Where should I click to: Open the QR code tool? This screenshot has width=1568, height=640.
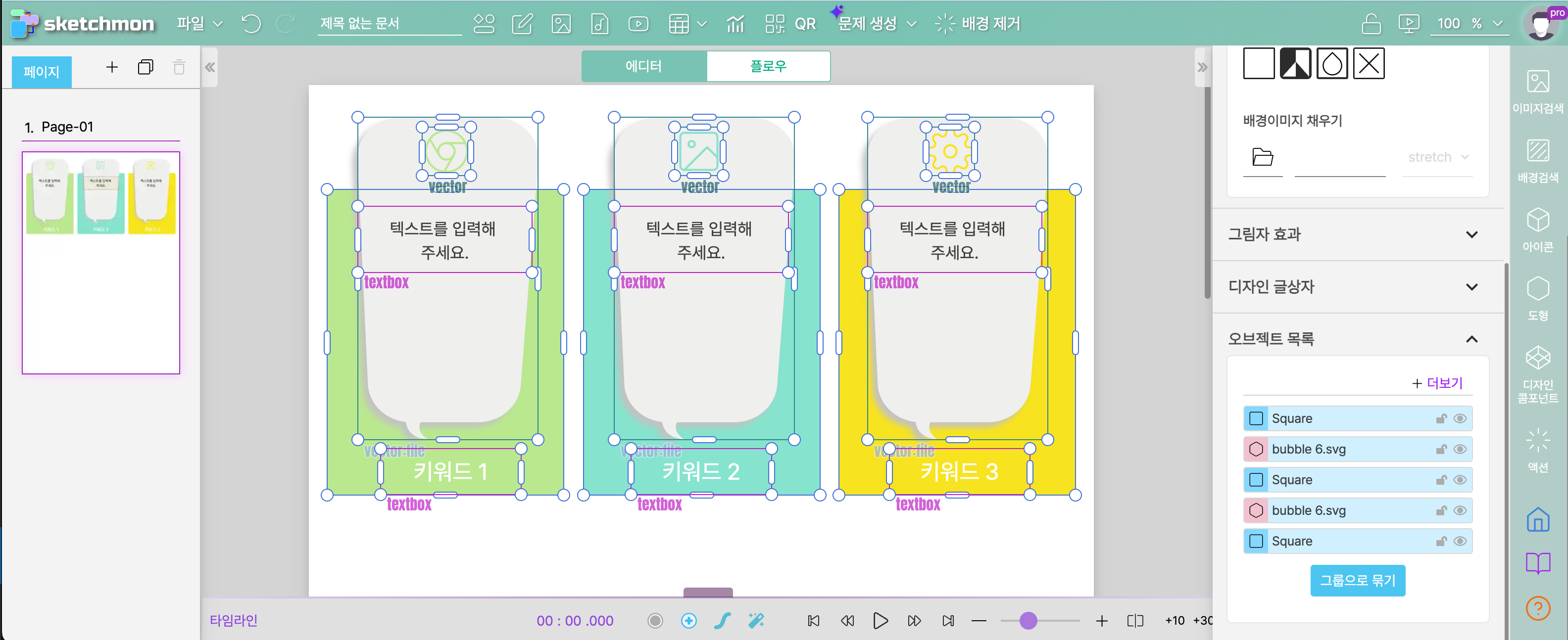tap(790, 24)
